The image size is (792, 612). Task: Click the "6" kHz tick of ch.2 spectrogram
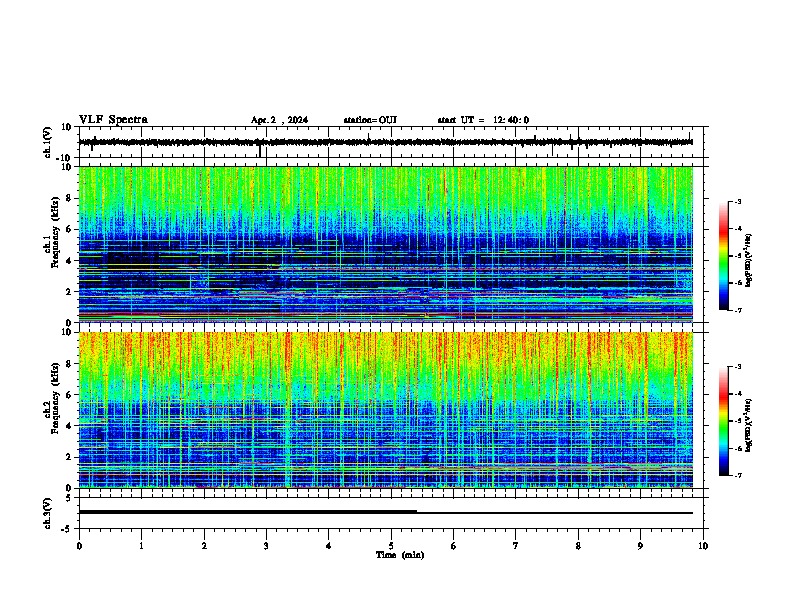pos(69,395)
